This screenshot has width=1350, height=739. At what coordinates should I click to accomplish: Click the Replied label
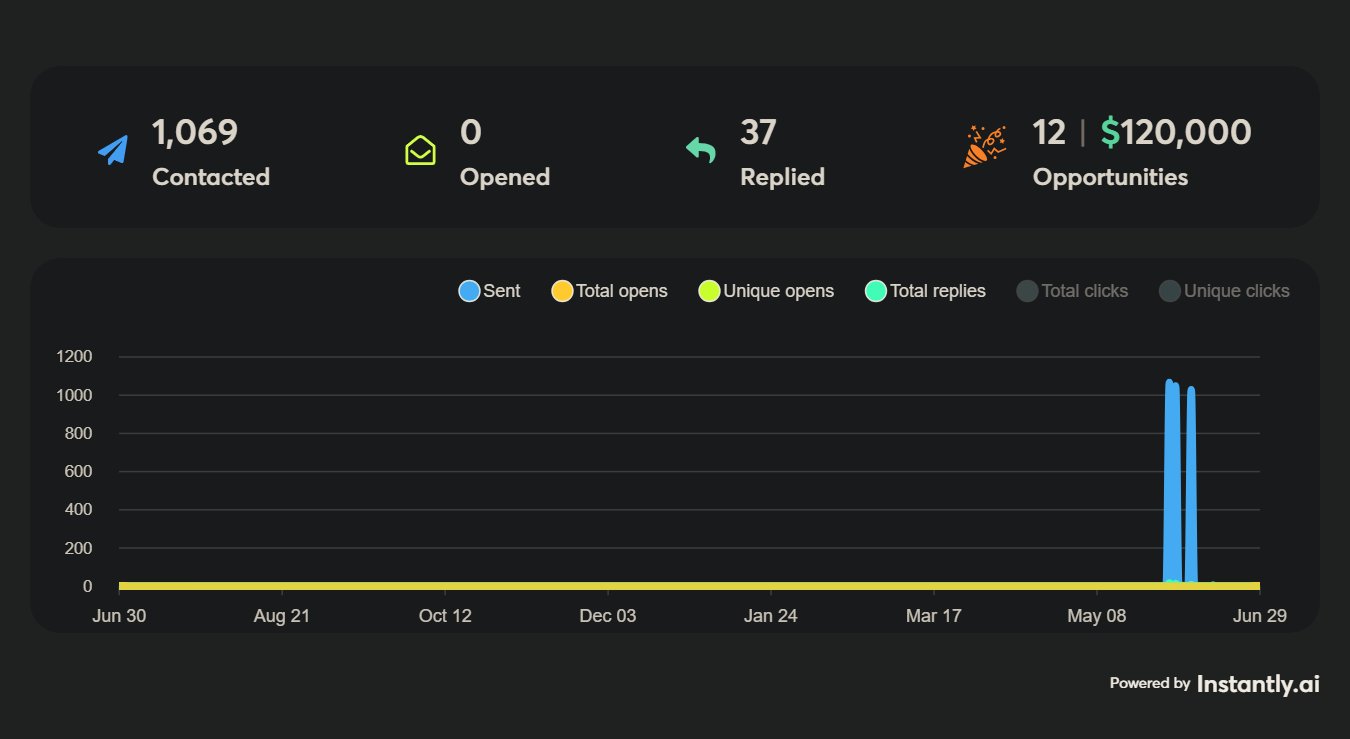pos(782,177)
